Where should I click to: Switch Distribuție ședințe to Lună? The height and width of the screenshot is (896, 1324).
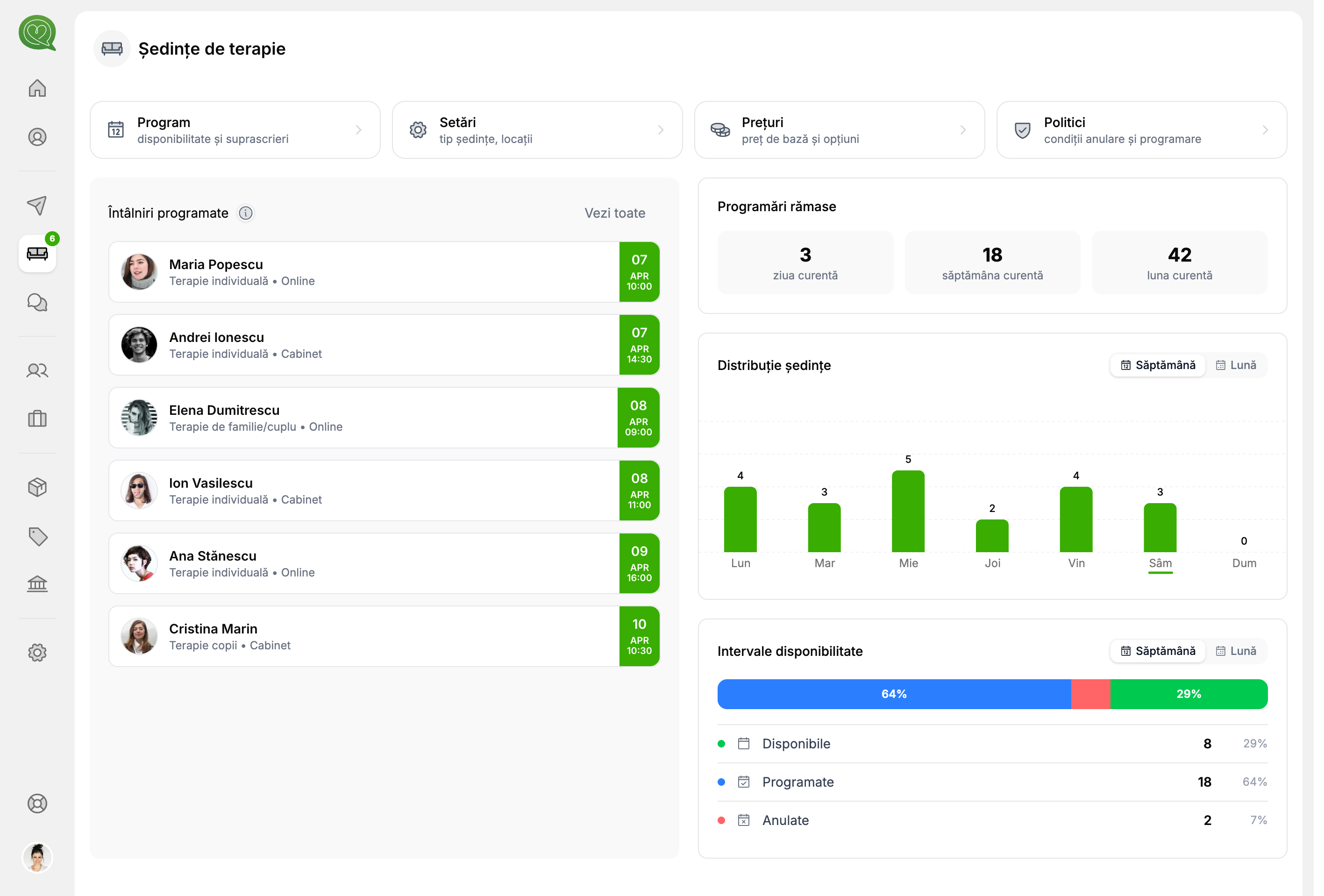coord(1236,365)
